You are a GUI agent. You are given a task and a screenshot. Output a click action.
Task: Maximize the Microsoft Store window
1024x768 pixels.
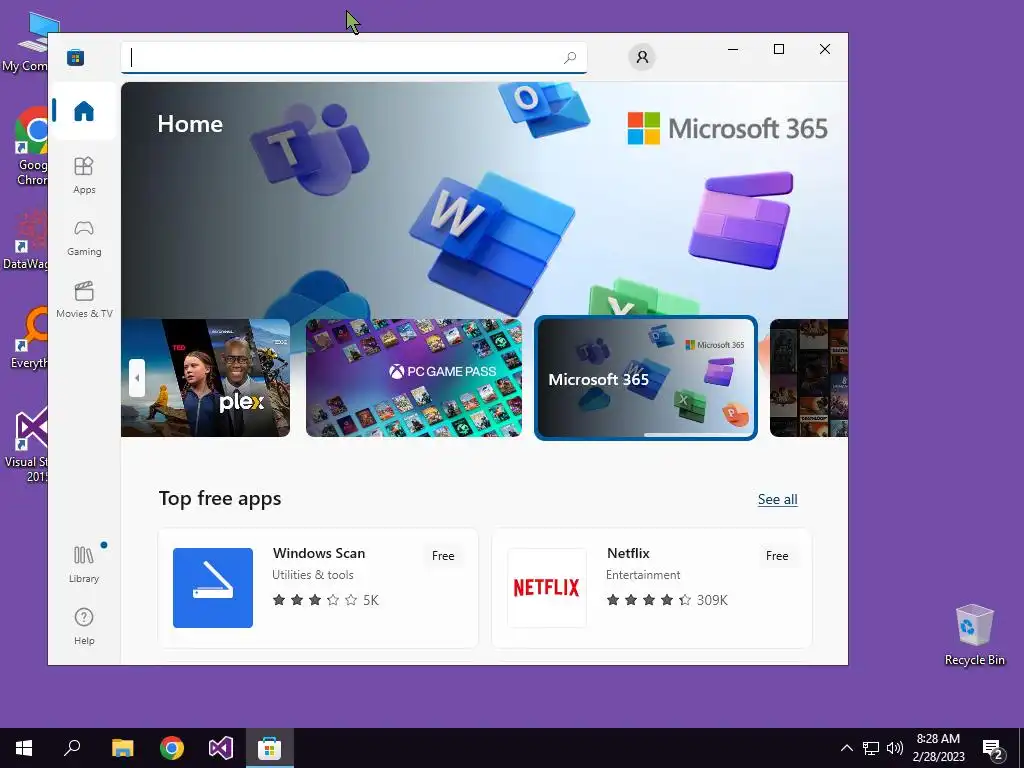click(778, 49)
